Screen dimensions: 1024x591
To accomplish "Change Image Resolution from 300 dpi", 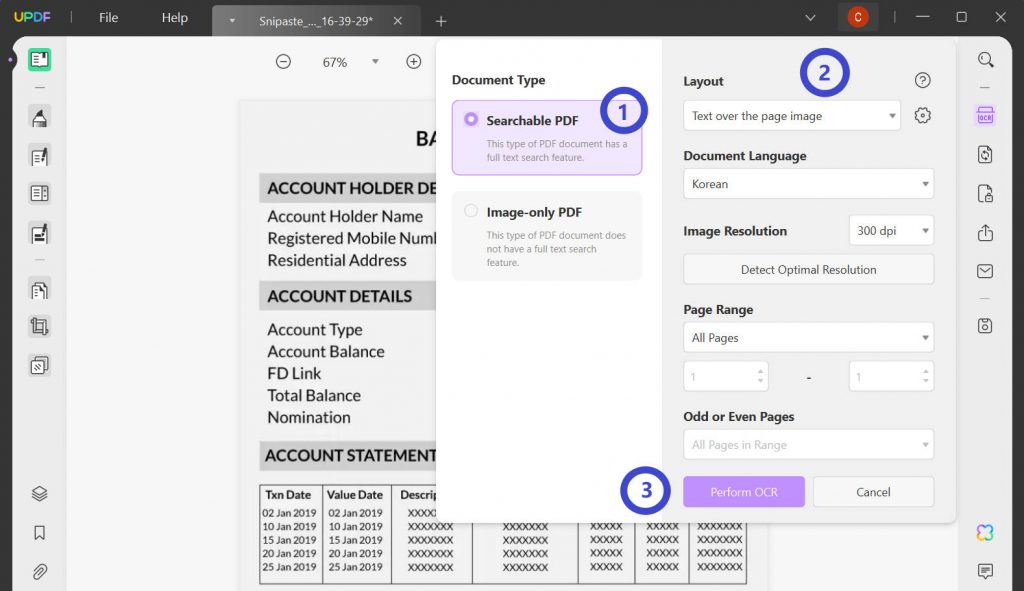I will pyautogui.click(x=891, y=230).
